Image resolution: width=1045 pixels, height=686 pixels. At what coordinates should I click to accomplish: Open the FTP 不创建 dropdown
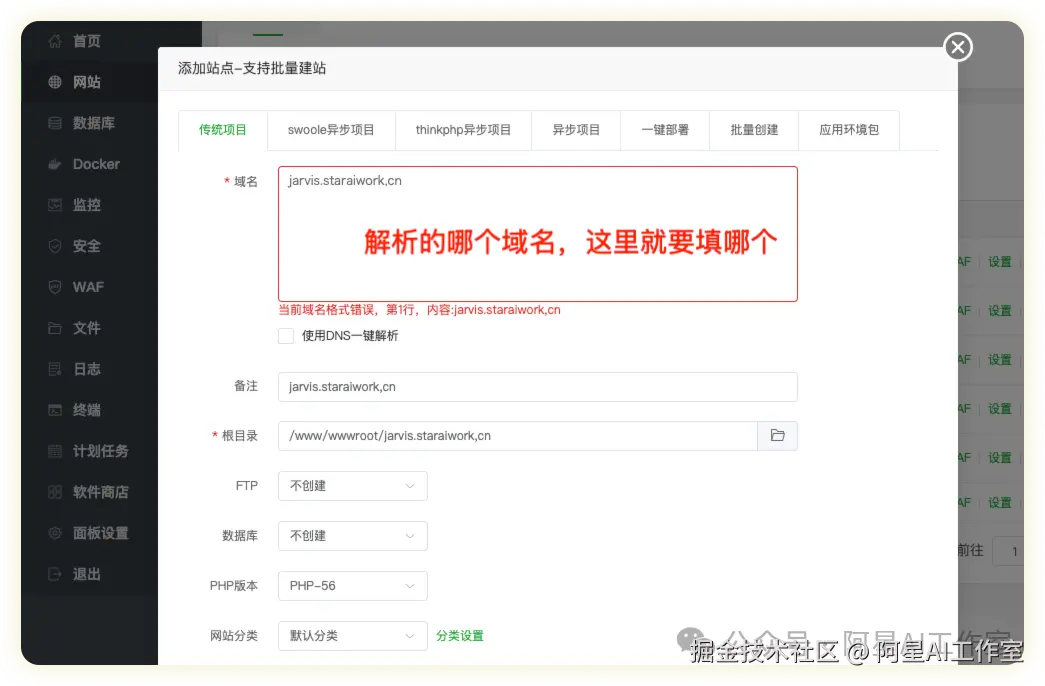(x=352, y=486)
